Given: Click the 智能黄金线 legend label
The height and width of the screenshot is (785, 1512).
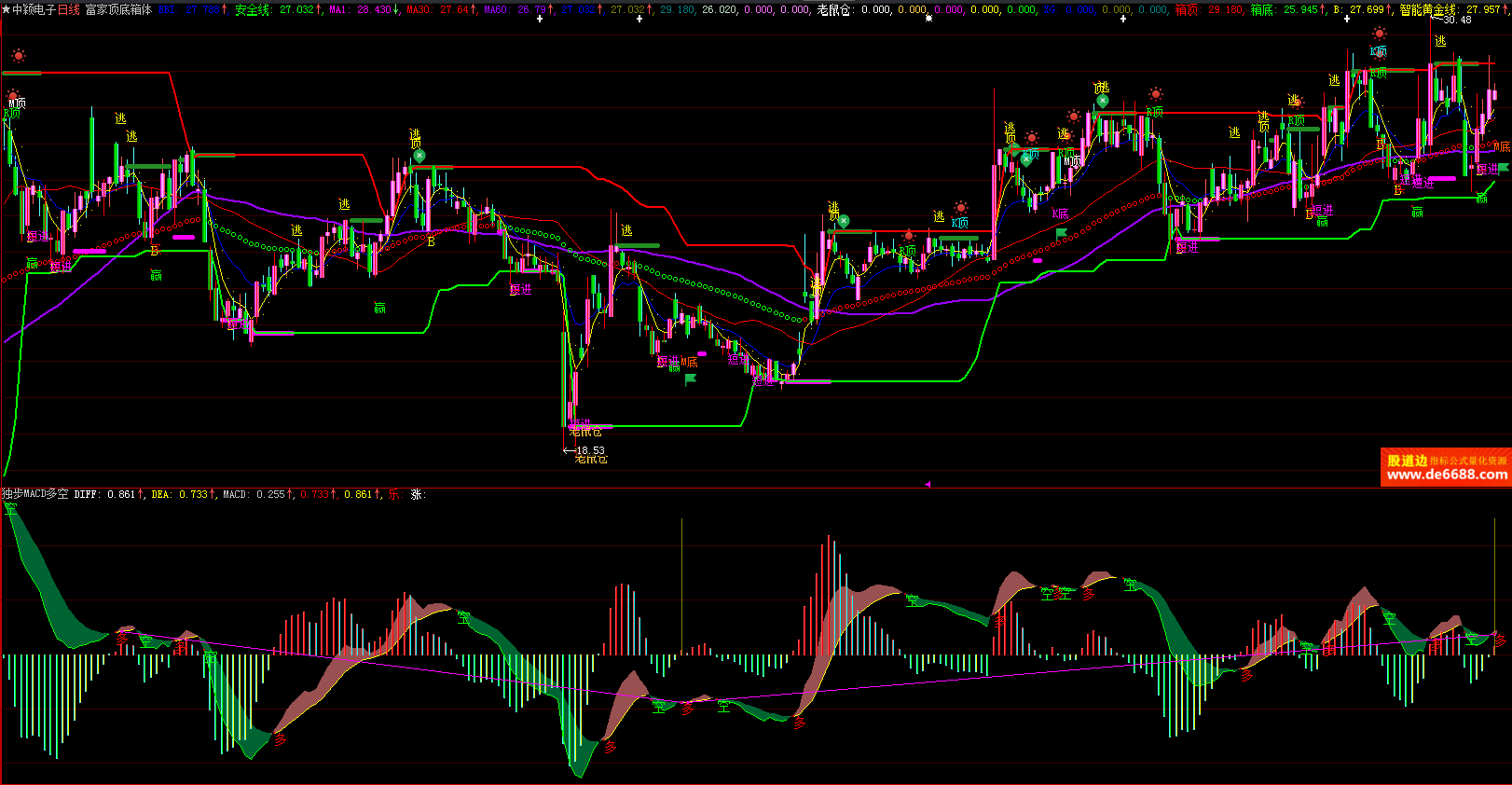Looking at the screenshot, I should [1427, 10].
